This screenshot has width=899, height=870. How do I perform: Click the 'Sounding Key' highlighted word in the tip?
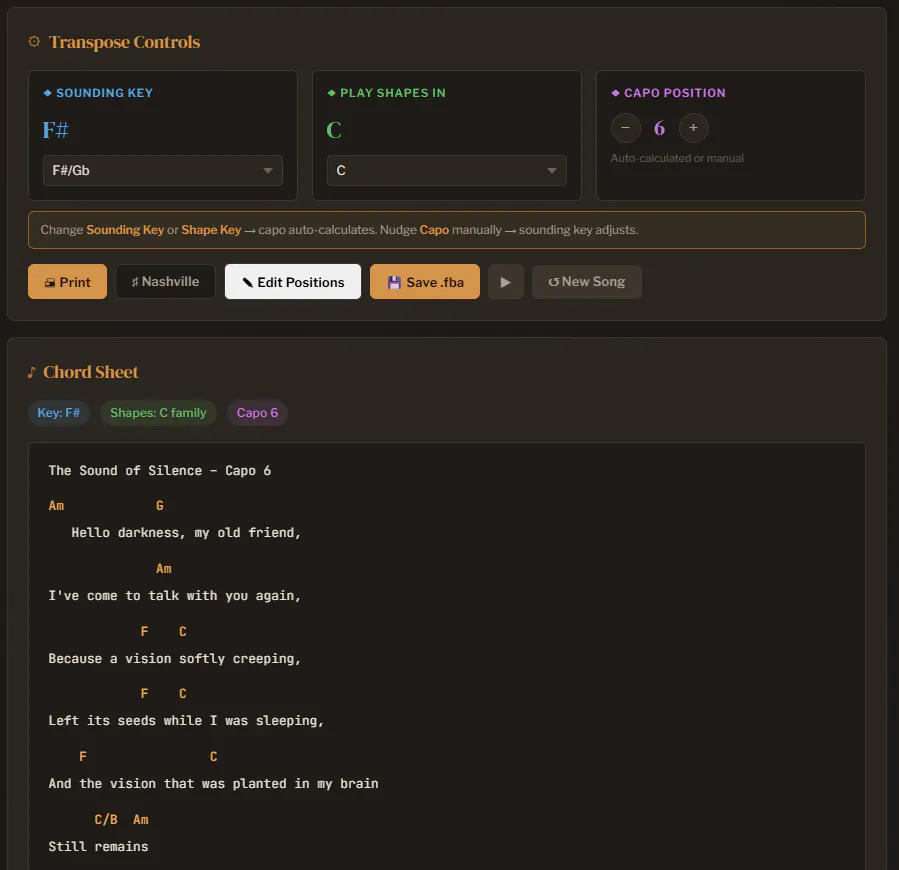pos(125,230)
